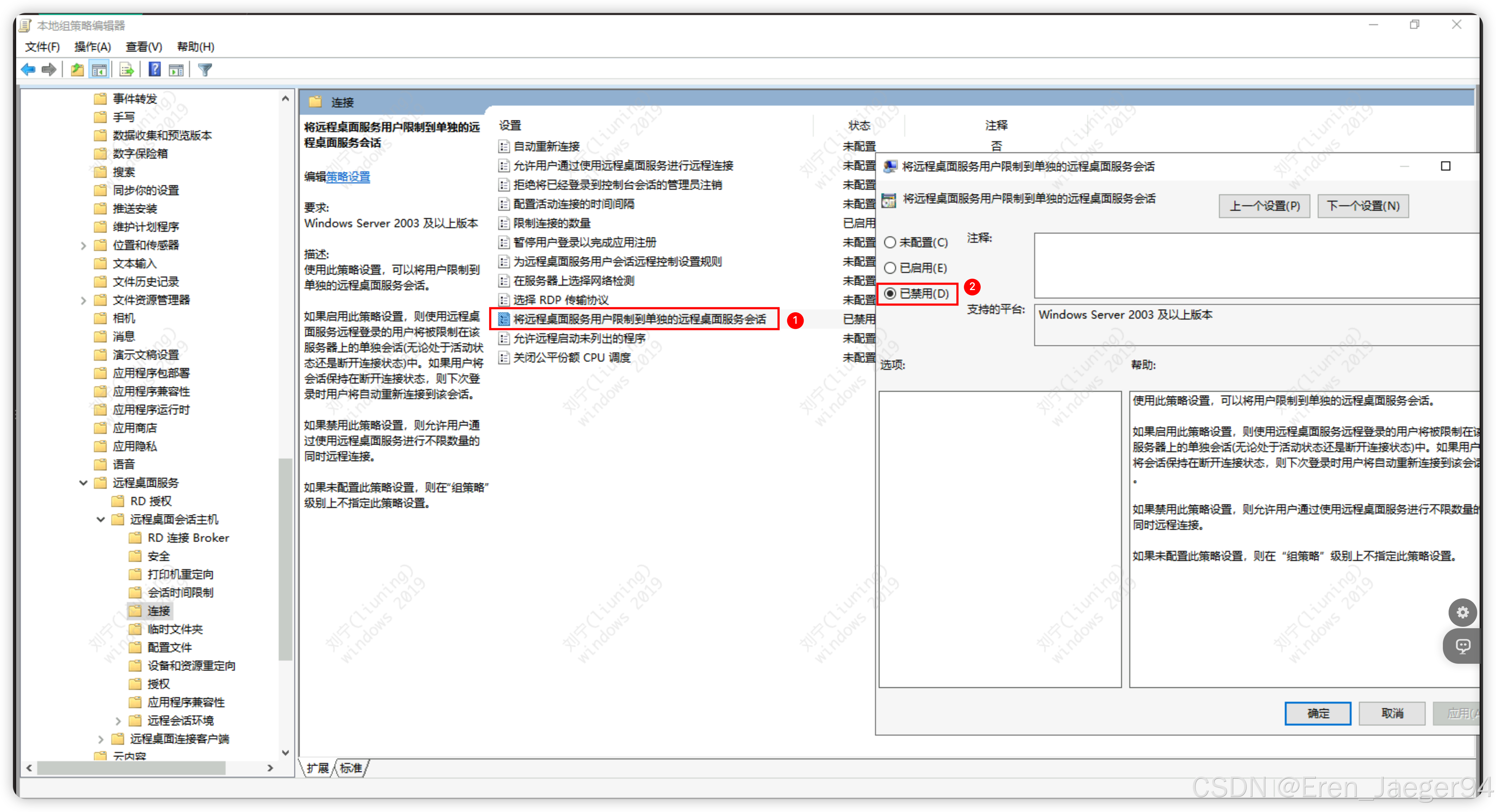Click the Up one level folder icon
1496x812 pixels.
76,70
